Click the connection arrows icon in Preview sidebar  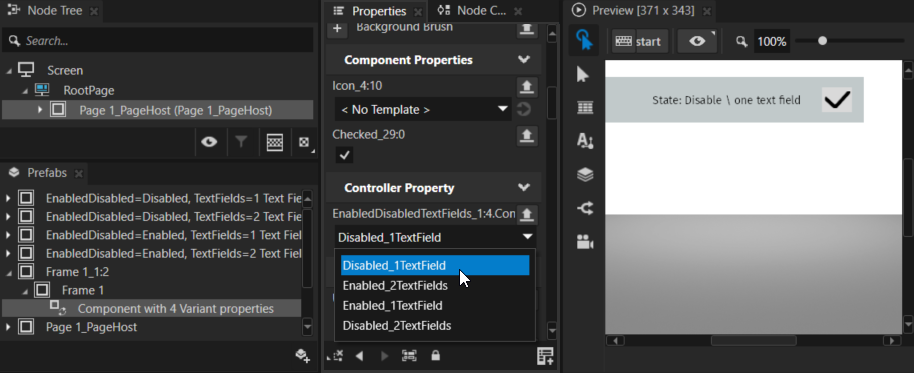[x=585, y=207]
